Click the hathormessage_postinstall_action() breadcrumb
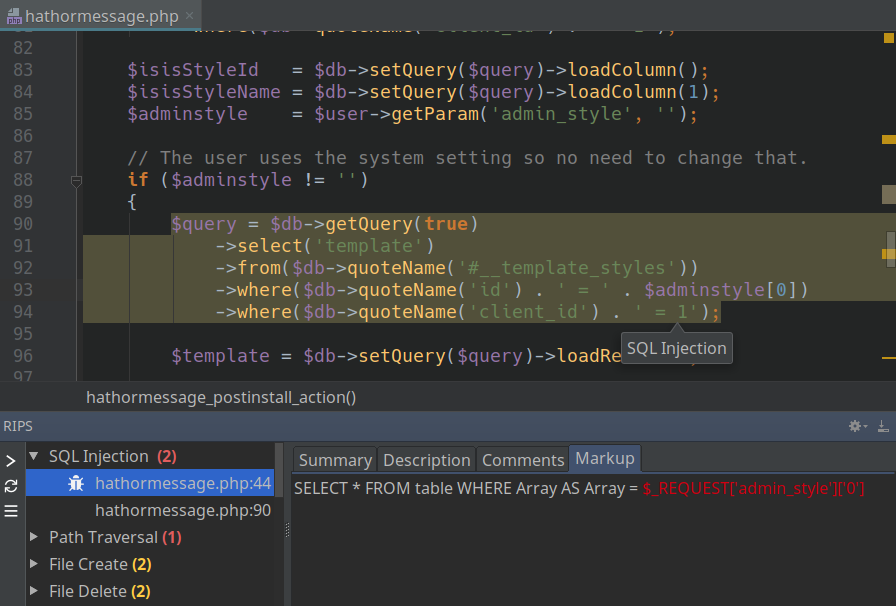 (221, 397)
